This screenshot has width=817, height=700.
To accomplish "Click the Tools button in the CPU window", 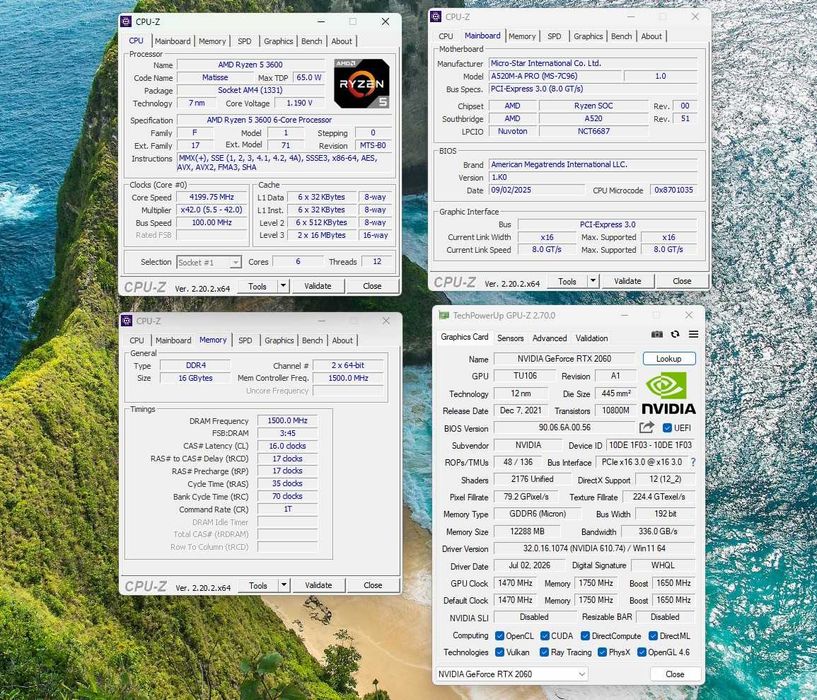I will [x=257, y=286].
